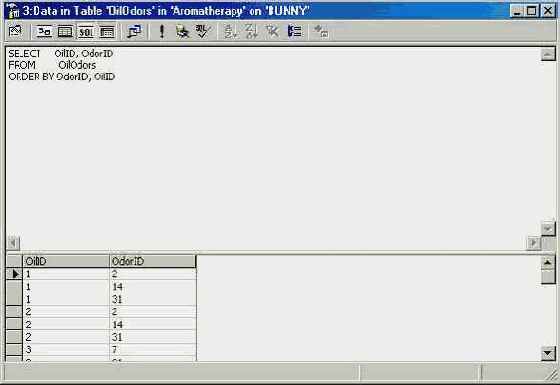Run the query with the exclamation icon
Viewport: 560px width, 385px height.
[162, 31]
